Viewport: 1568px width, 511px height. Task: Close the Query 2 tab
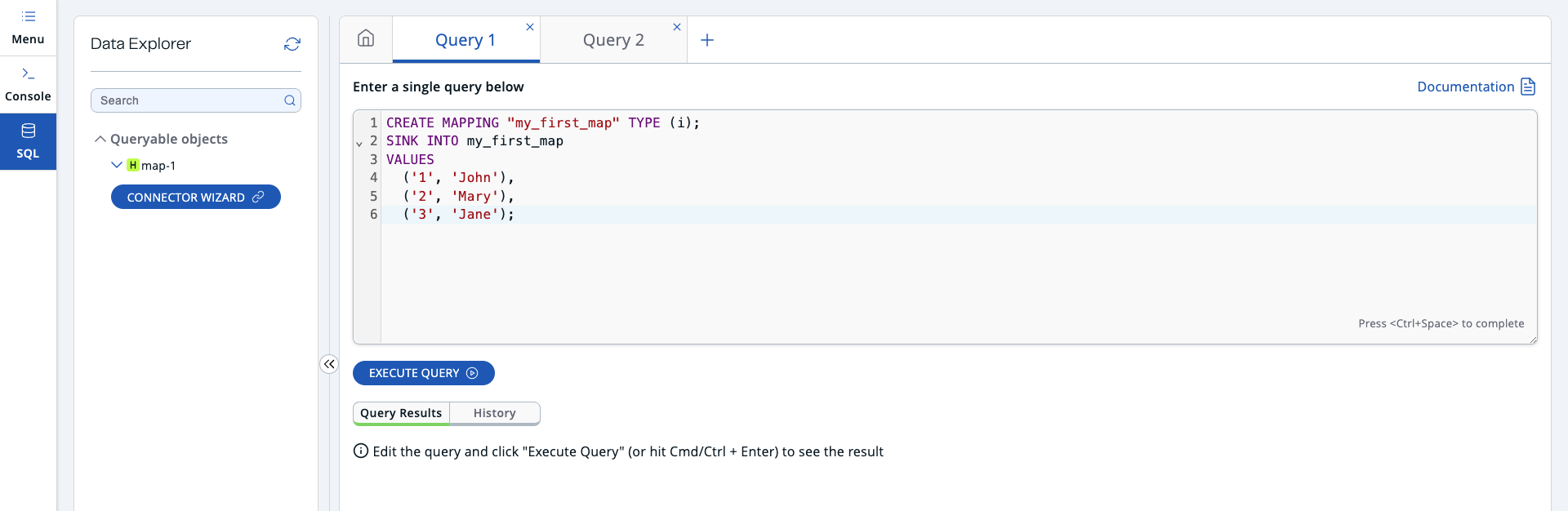tap(677, 27)
